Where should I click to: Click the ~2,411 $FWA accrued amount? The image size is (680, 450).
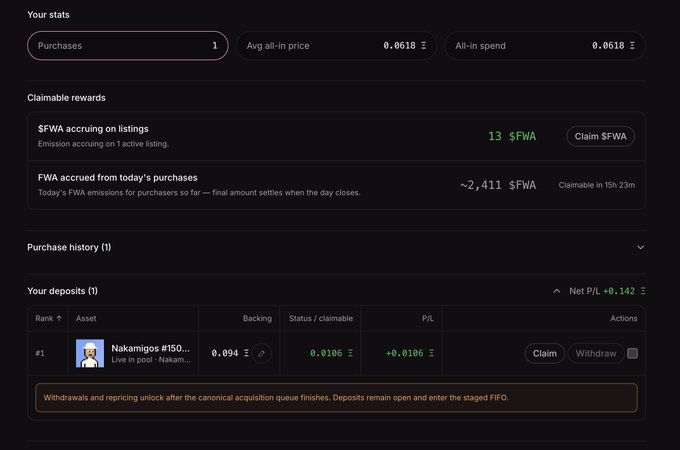coord(498,185)
